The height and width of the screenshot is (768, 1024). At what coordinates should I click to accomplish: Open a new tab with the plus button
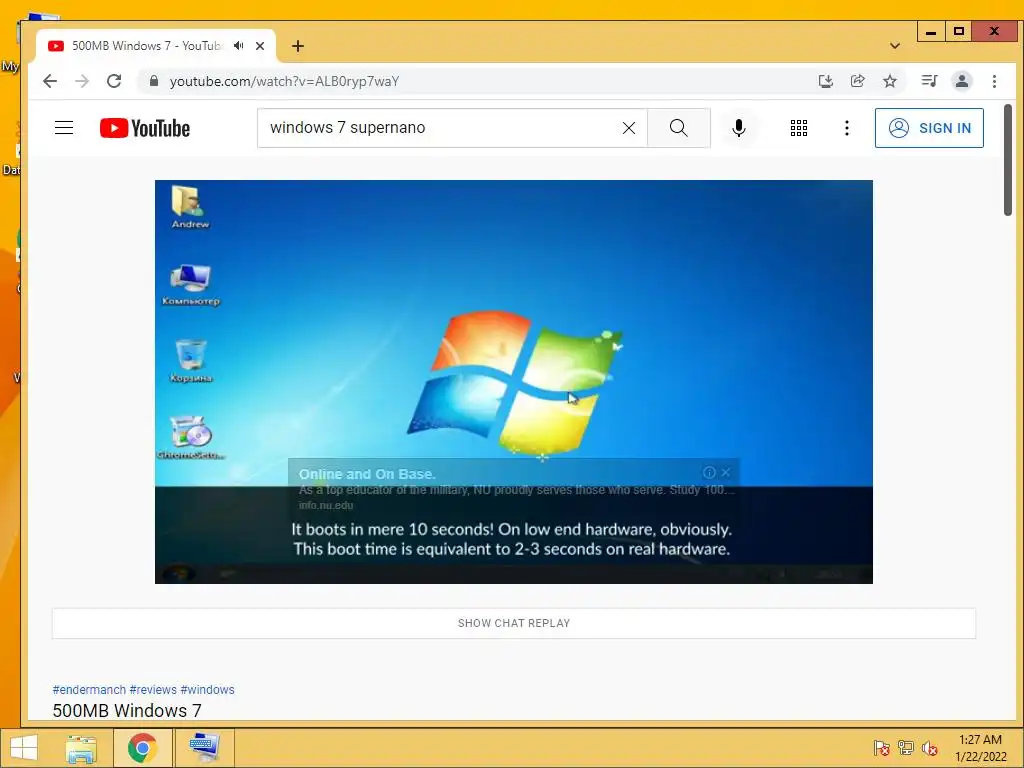pos(298,46)
